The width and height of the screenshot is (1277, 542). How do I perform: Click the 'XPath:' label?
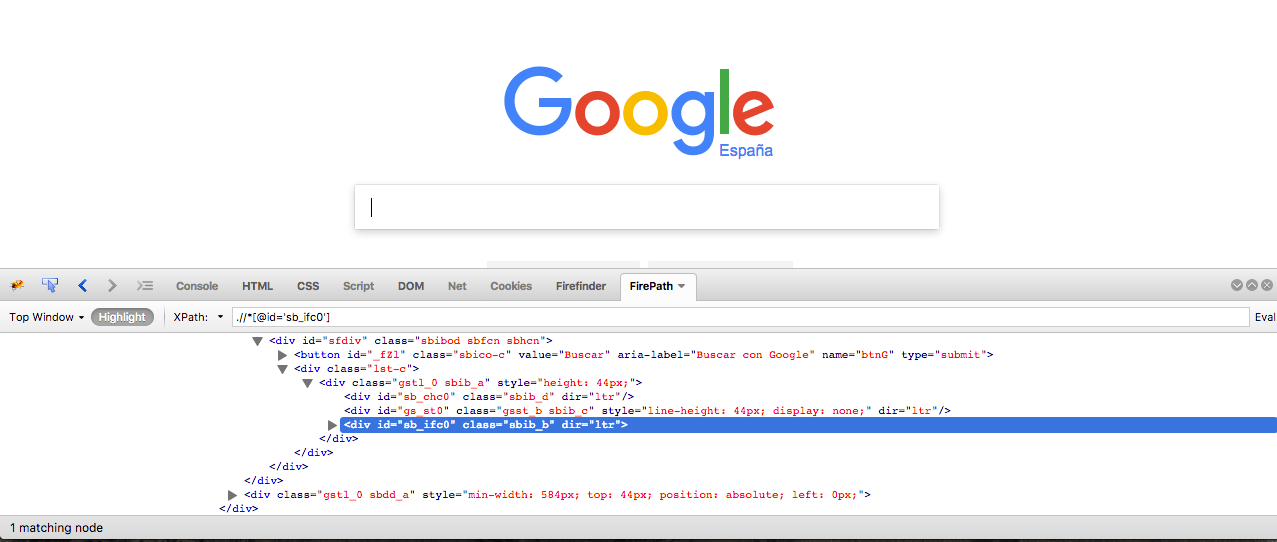coord(190,317)
